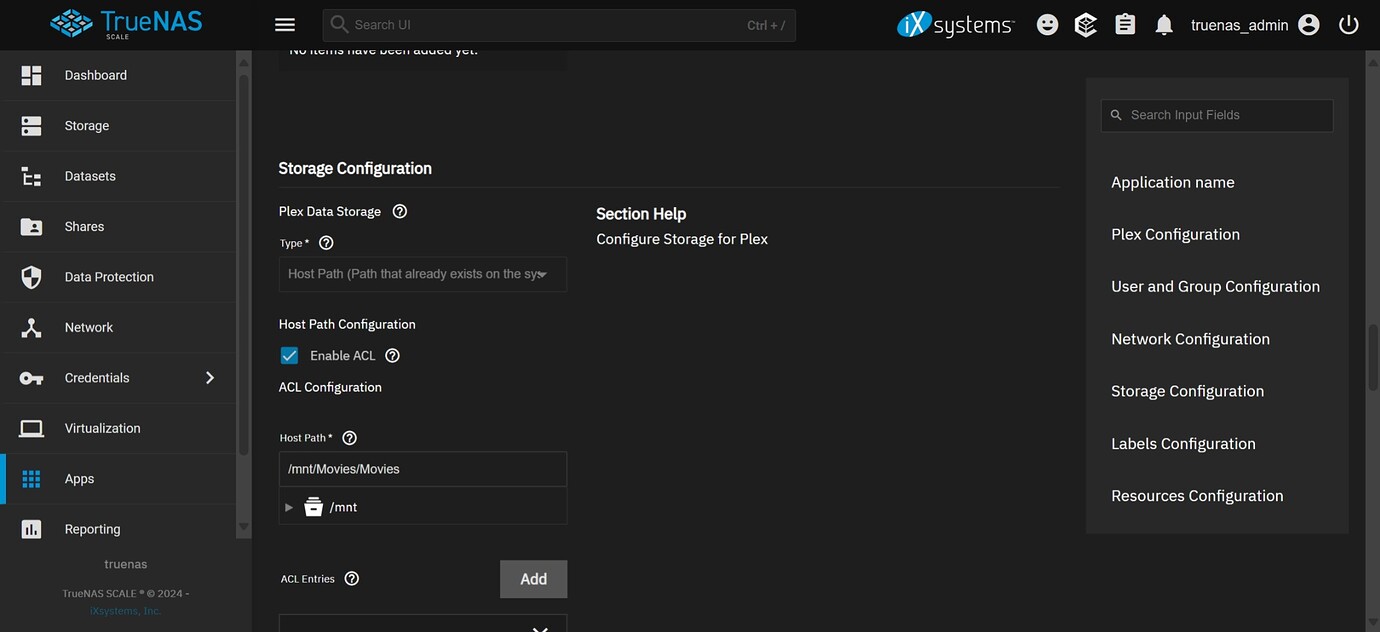Click the TrueNAS SCALE logo
This screenshot has width=1380, height=632.
[x=127, y=23]
